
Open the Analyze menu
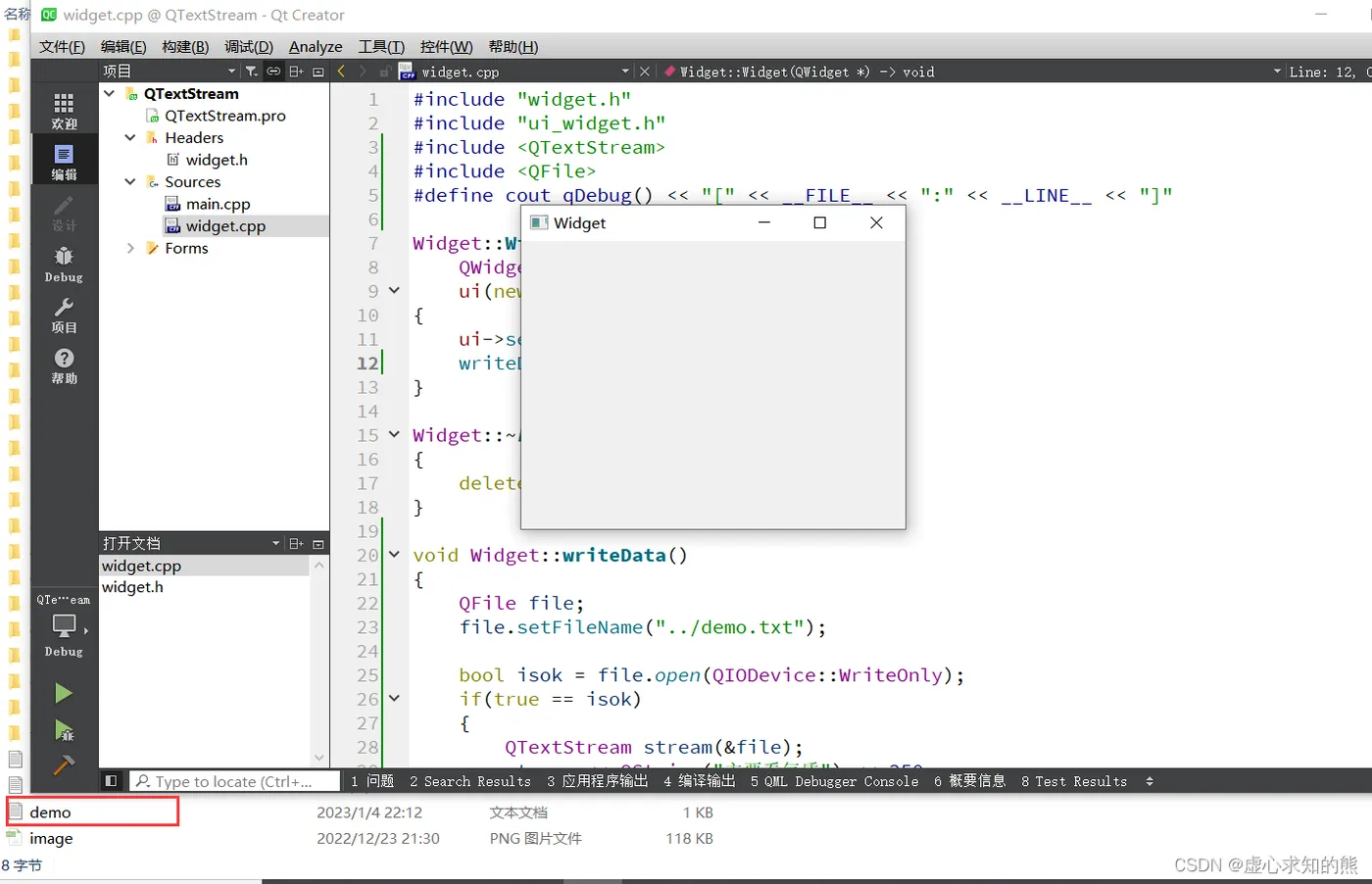click(316, 46)
